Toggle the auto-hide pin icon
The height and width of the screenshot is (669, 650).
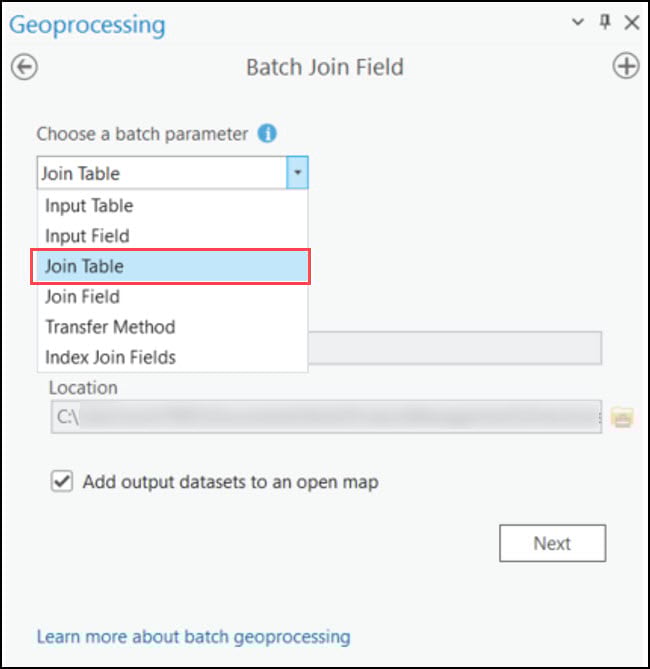604,22
